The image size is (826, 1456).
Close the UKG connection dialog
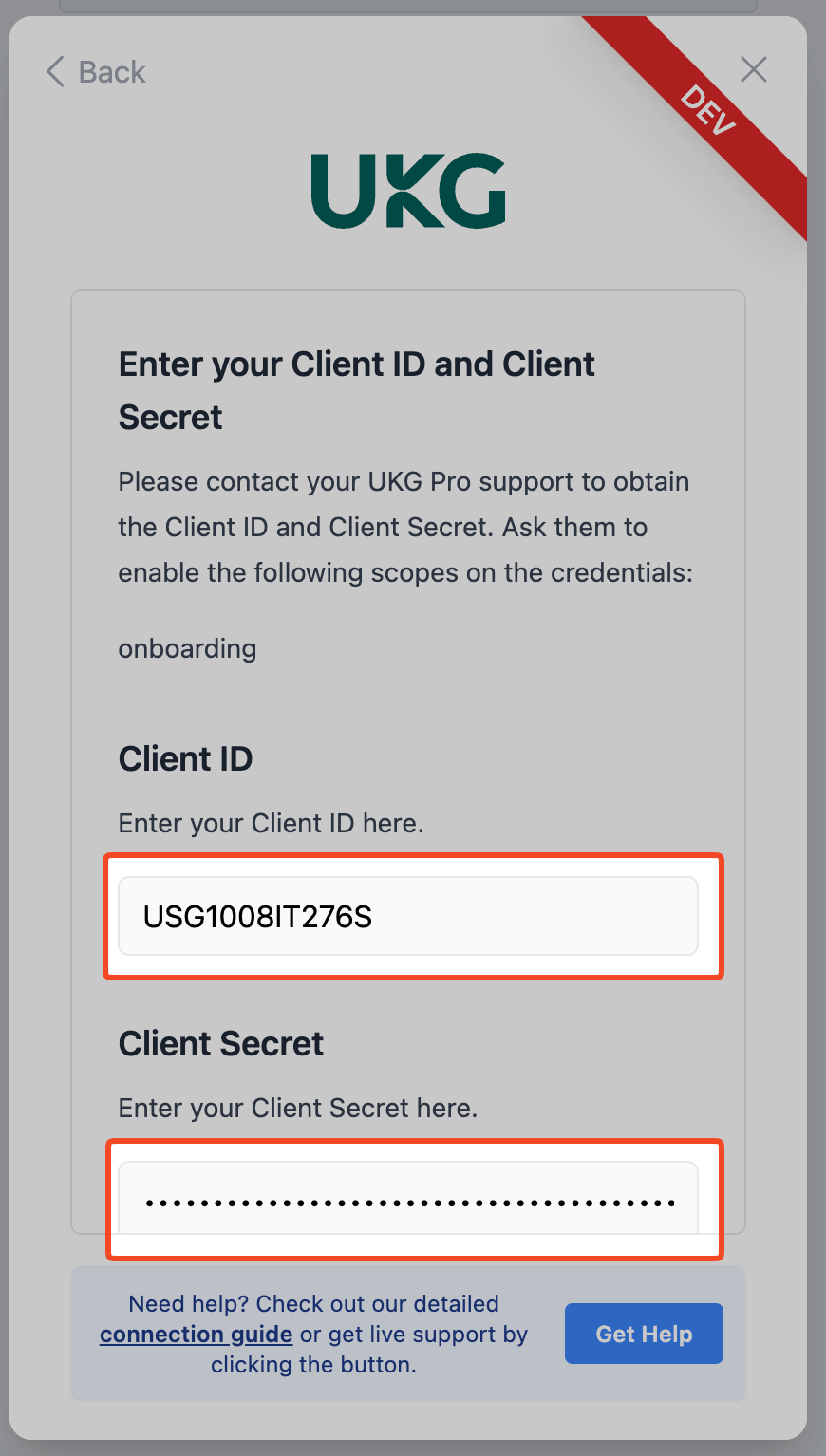(753, 69)
